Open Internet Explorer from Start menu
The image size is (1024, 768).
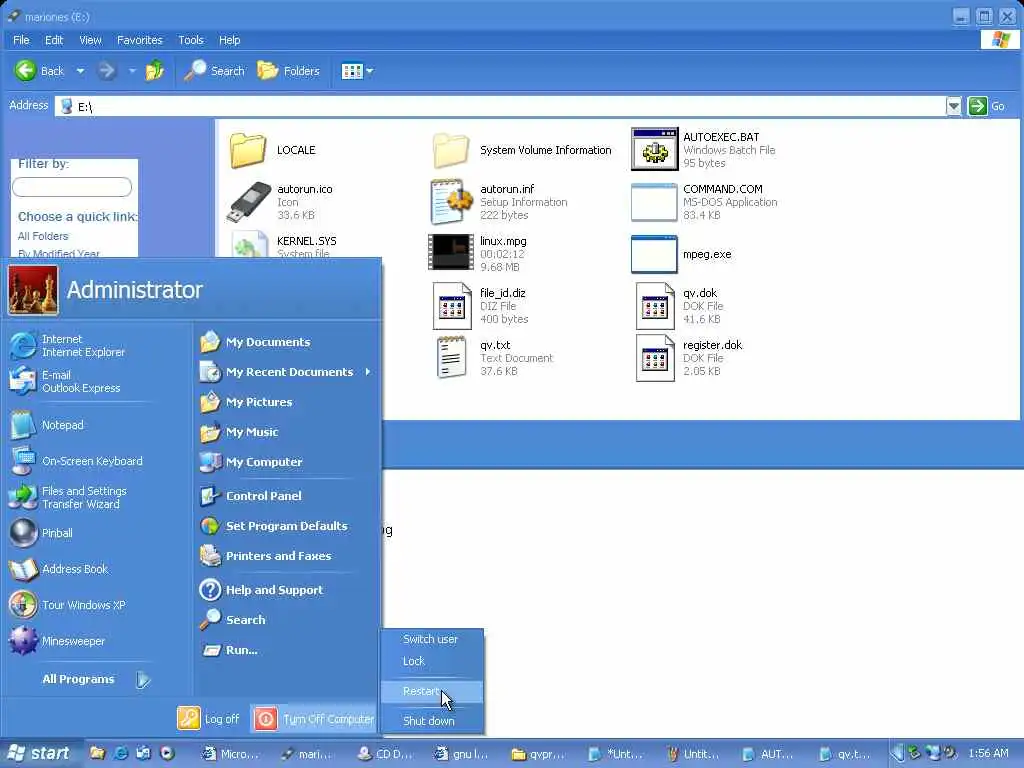pyautogui.click(x=69, y=345)
